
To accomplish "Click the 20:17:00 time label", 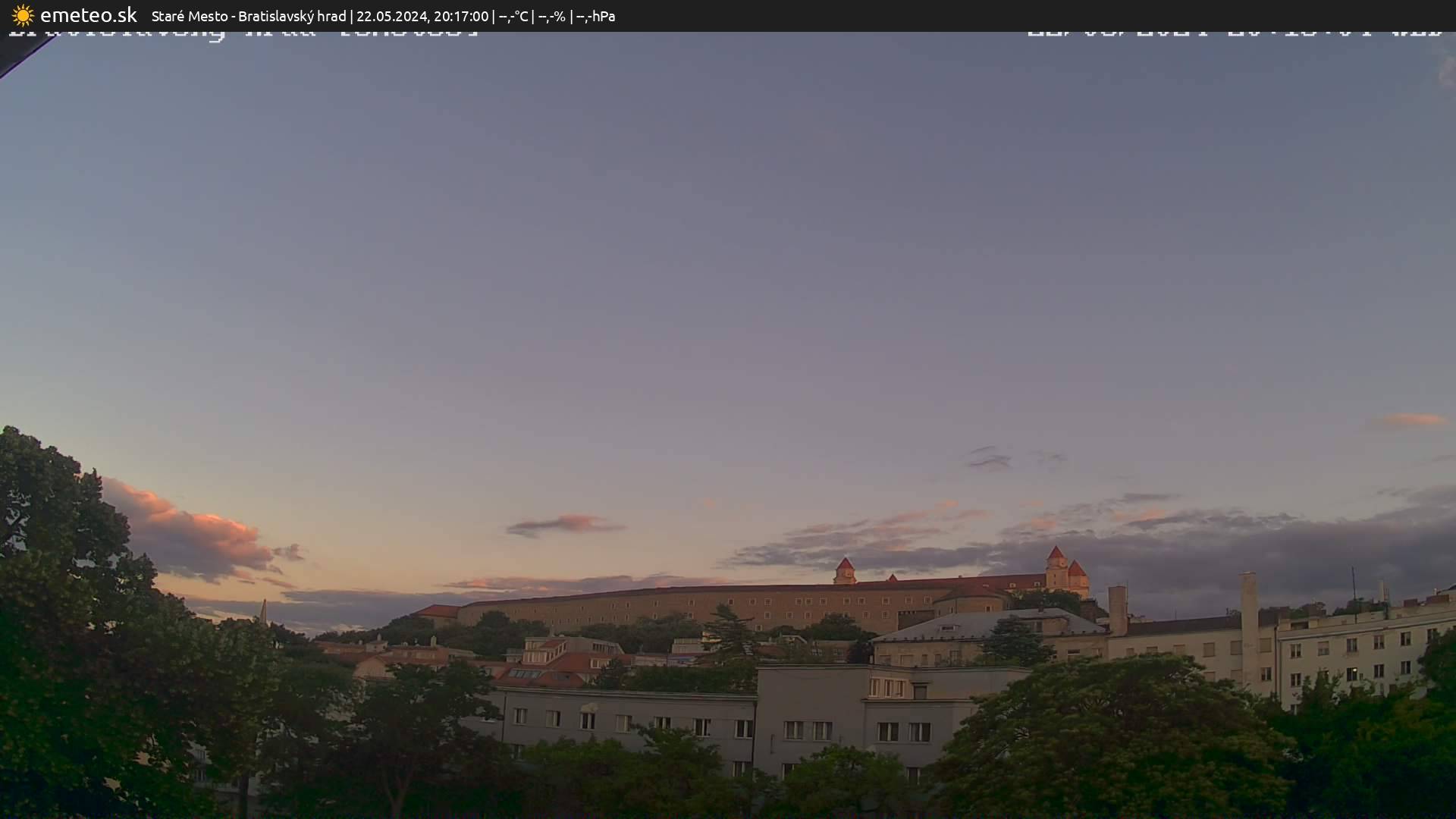I will (460, 16).
